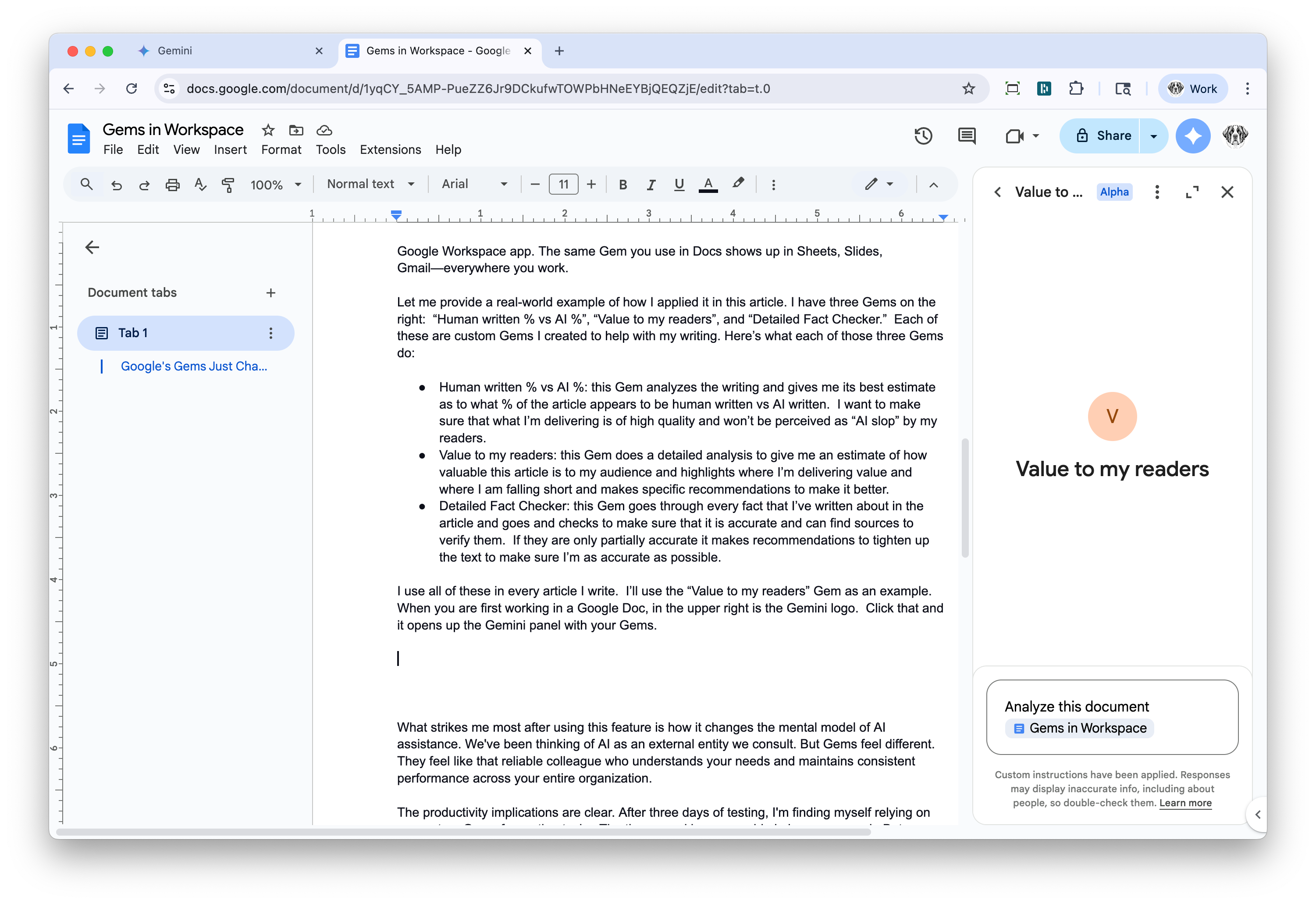This screenshot has width=1316, height=904.
Task: Click the vertical document scrollbar
Action: [965, 497]
